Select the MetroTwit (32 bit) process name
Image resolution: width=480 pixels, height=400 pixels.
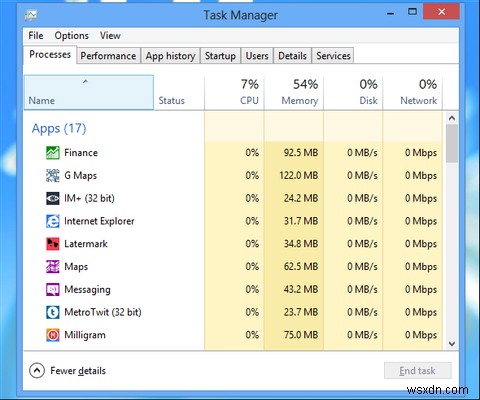103,312
